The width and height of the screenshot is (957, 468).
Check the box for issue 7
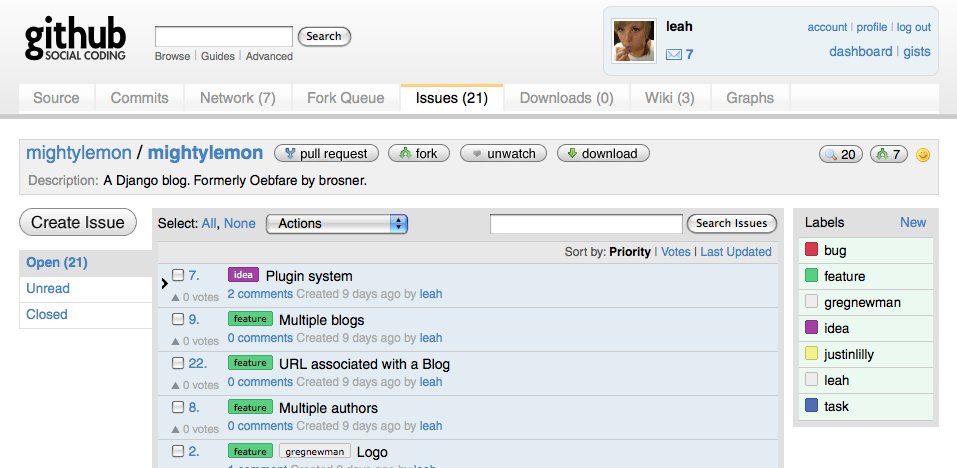click(178, 275)
